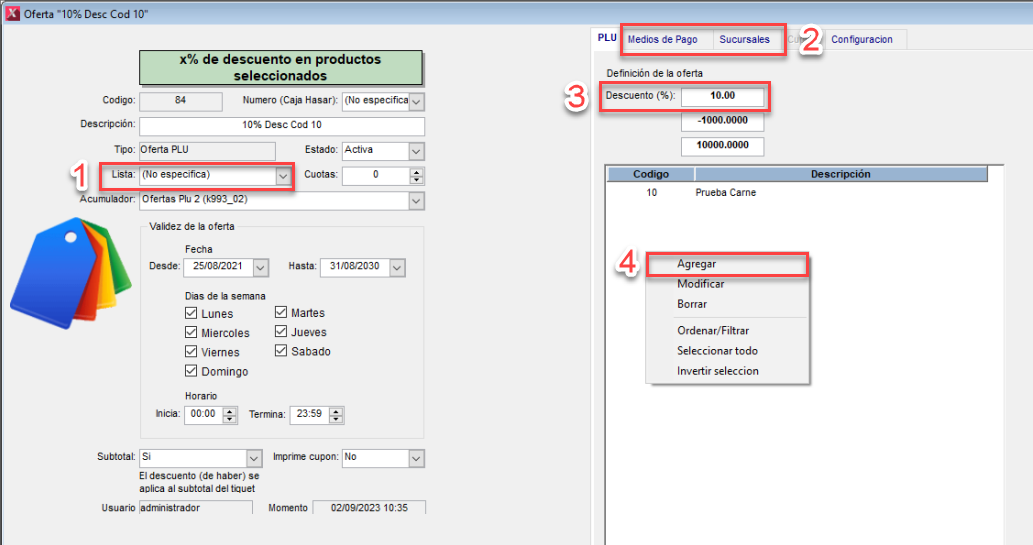
Task: Click the Descuento (%) input field
Action: pos(722,96)
